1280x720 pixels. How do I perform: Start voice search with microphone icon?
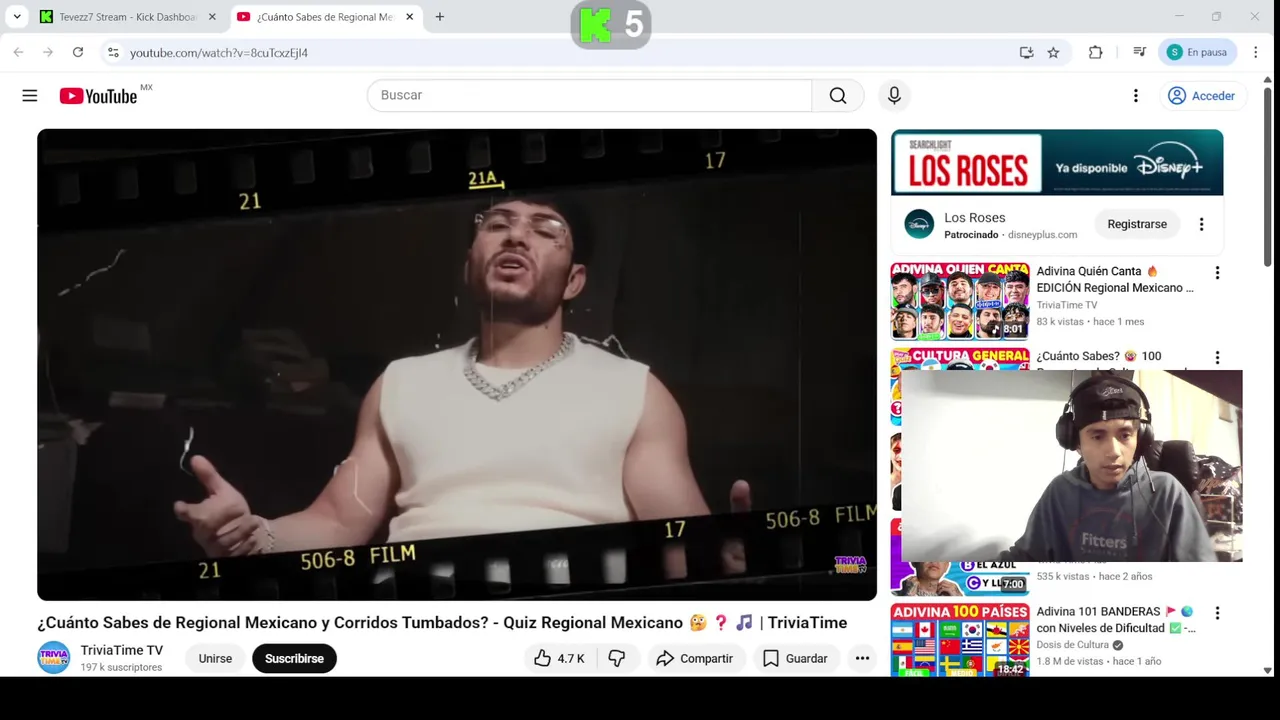pos(894,95)
